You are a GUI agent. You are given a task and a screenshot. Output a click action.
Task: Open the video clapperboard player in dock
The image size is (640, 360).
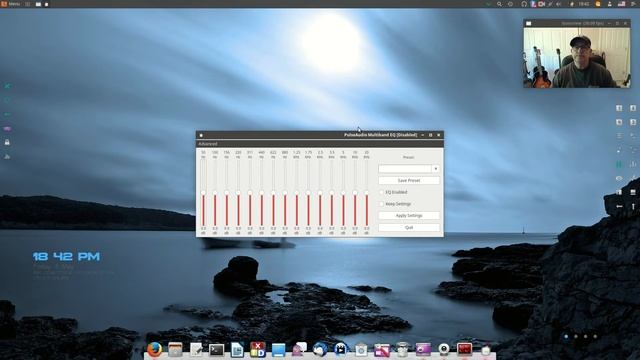340,350
